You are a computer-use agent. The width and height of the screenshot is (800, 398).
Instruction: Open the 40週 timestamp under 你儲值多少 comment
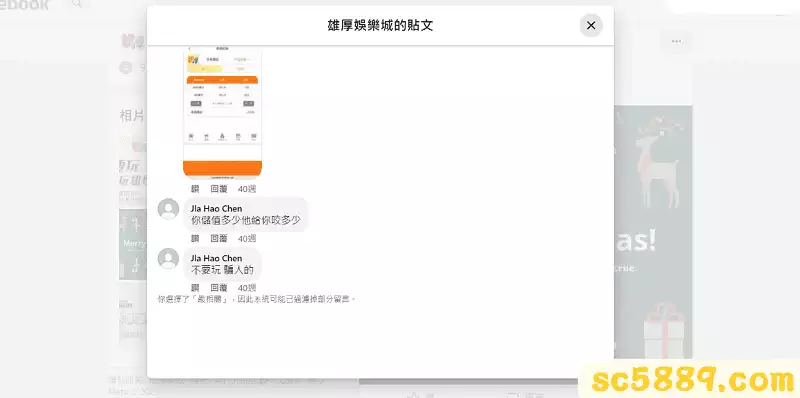pyautogui.click(x=247, y=238)
